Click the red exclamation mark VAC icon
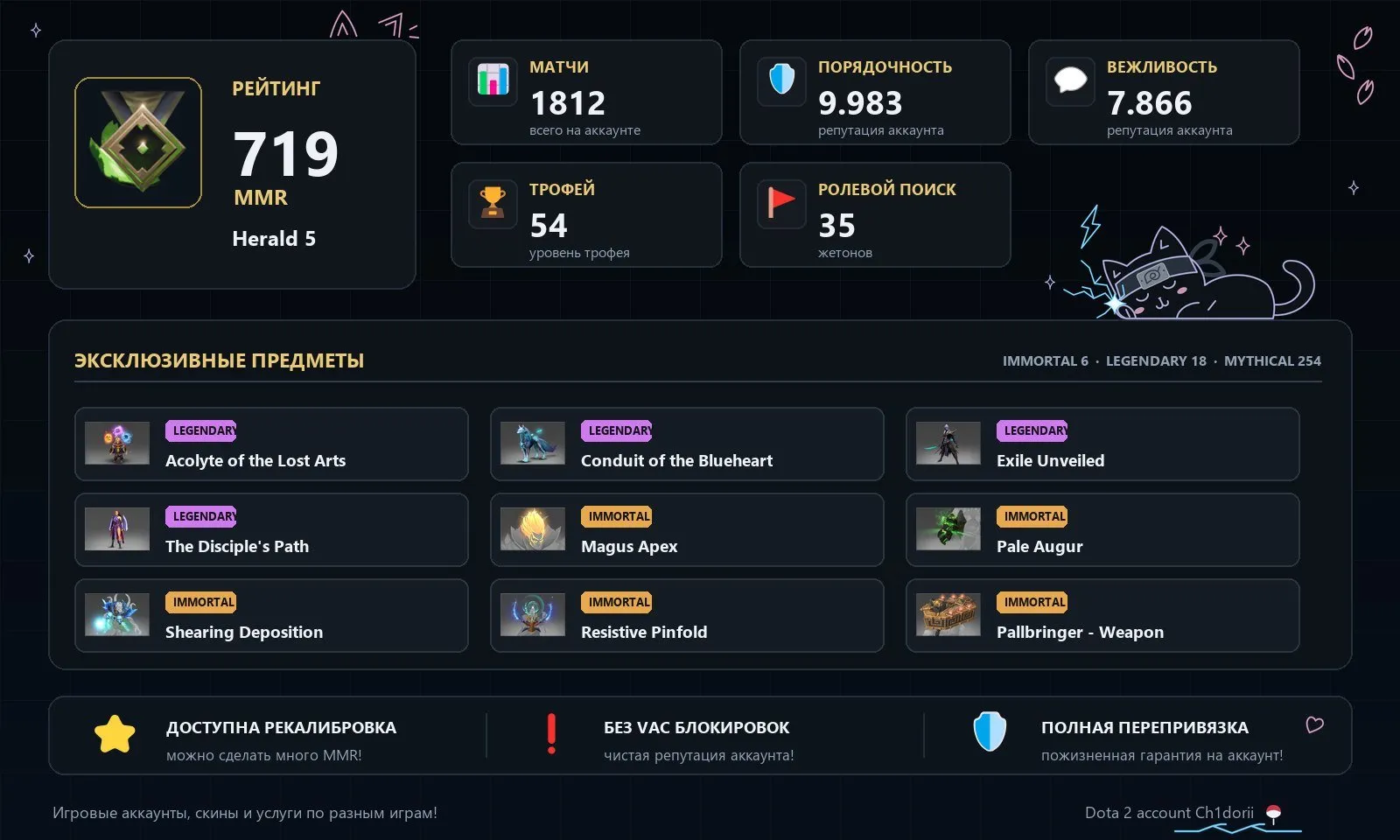The width and height of the screenshot is (1400, 840). 551,734
